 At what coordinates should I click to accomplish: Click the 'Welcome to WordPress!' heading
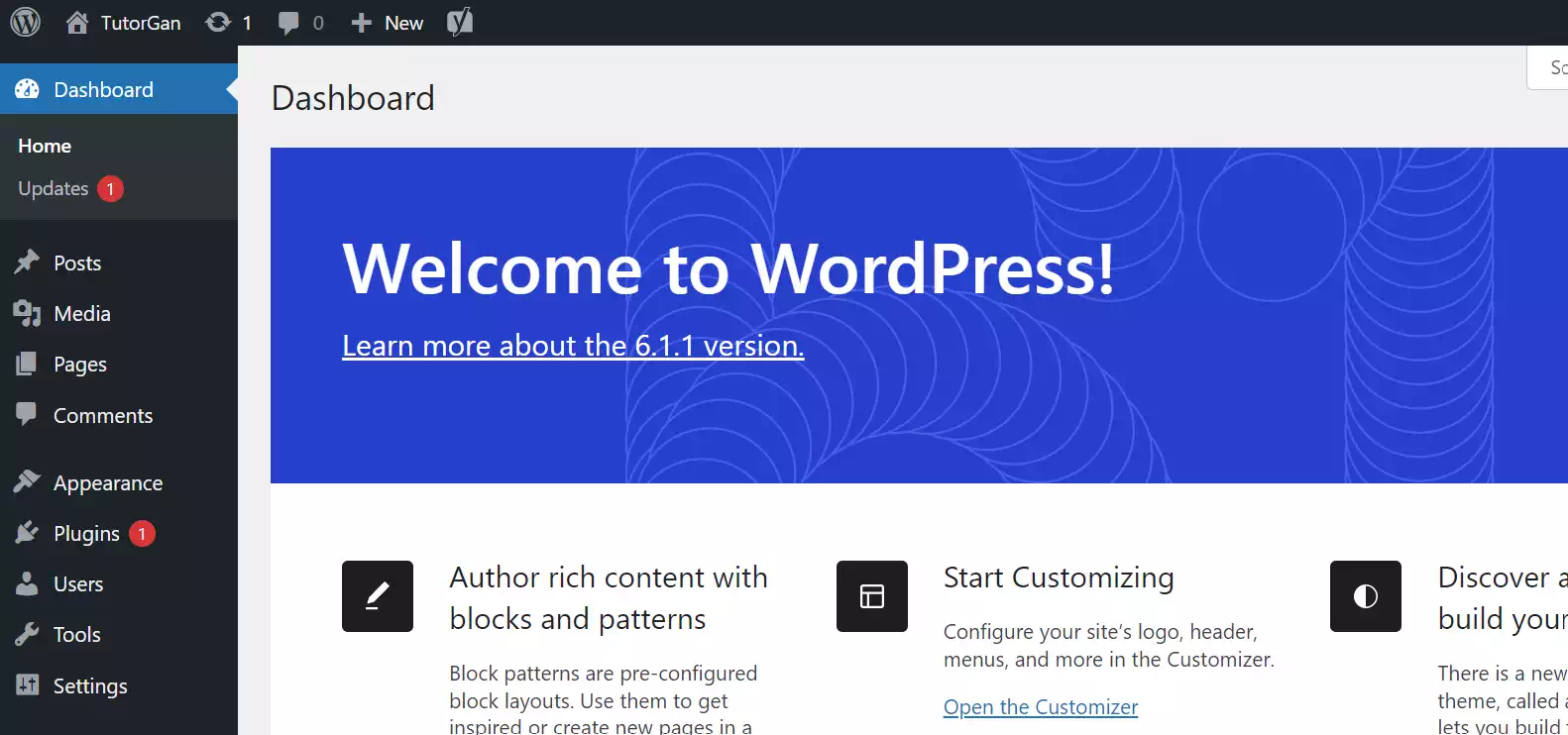[728, 268]
